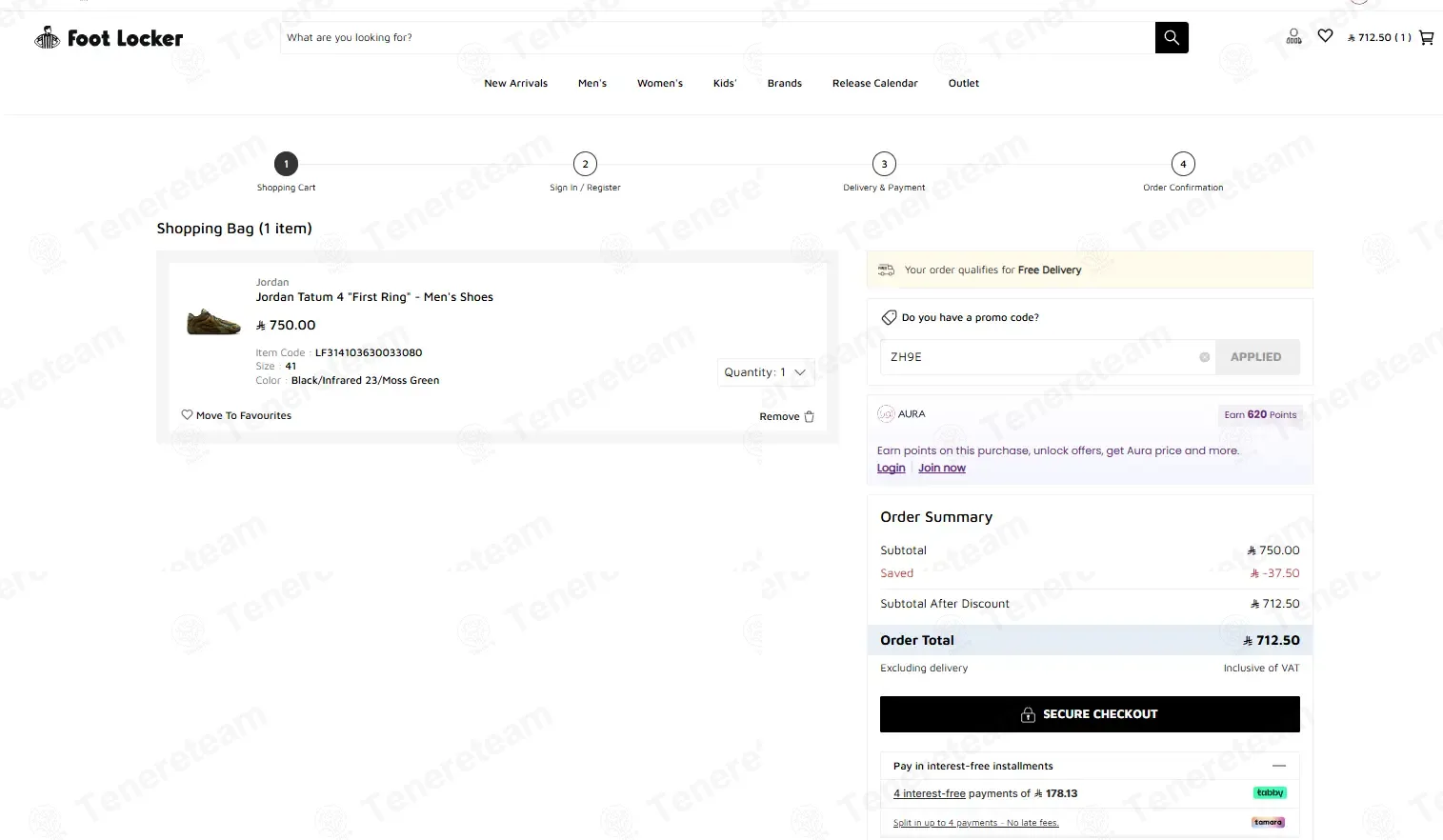This screenshot has width=1443, height=840.
Task: Click the Jordan shoe thumbnail image
Action: (x=213, y=321)
